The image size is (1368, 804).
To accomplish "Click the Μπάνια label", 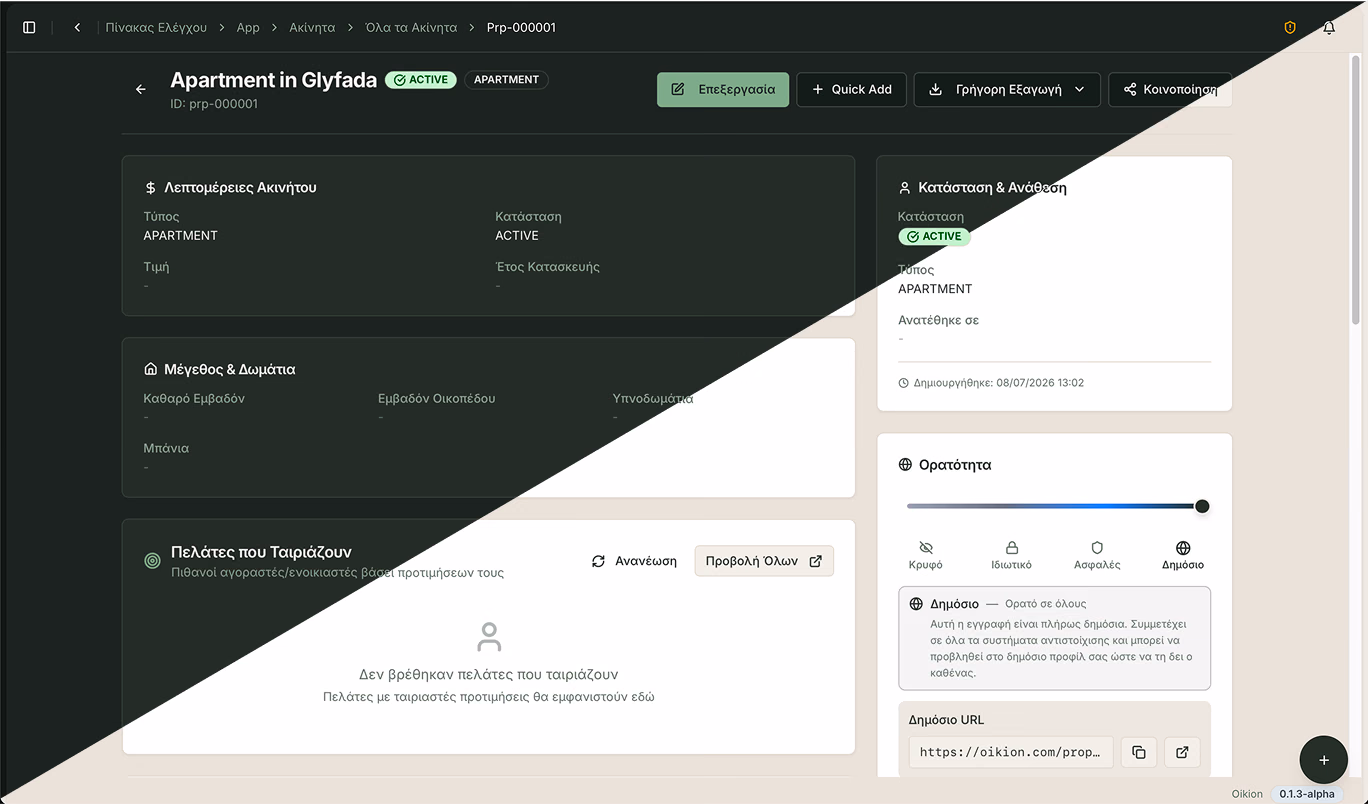I will tap(166, 448).
